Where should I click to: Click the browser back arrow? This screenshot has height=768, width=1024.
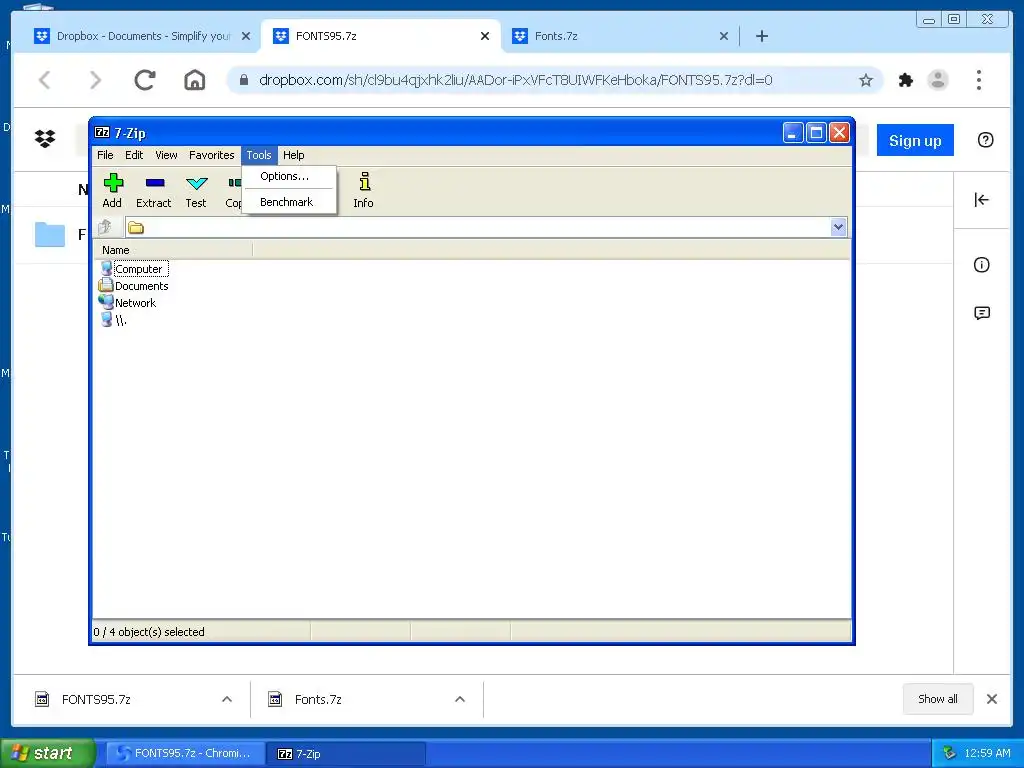(44, 80)
